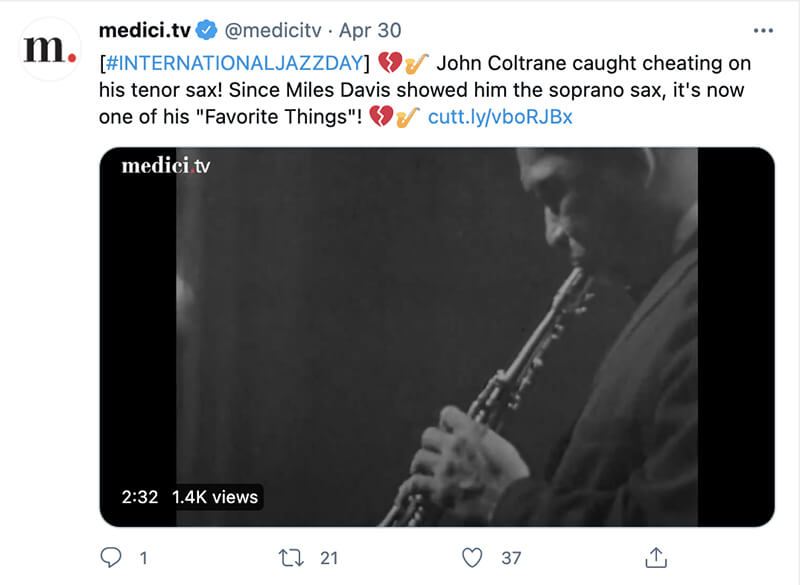Open the #INTERNATIONALJAZZDAY hashtag

[234, 65]
